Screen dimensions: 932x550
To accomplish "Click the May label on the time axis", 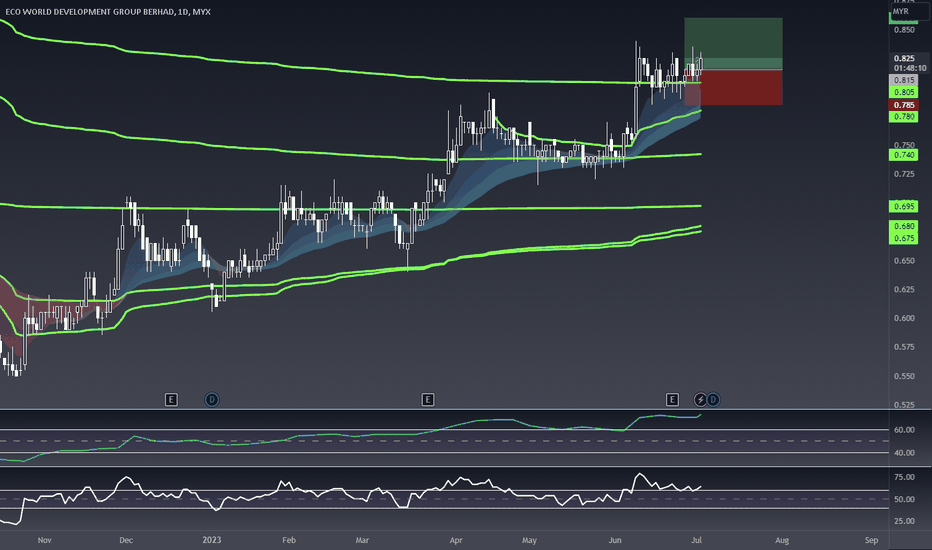I will 529,540.
